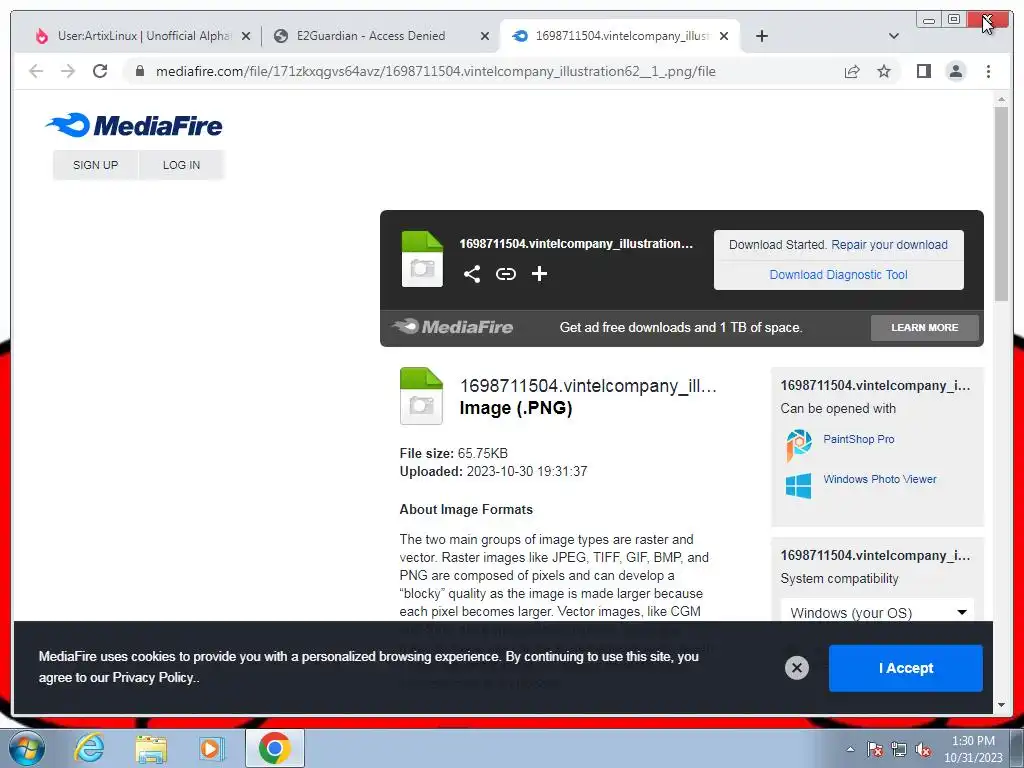Click the forward navigation arrow
1024x768 pixels.
(x=68, y=71)
